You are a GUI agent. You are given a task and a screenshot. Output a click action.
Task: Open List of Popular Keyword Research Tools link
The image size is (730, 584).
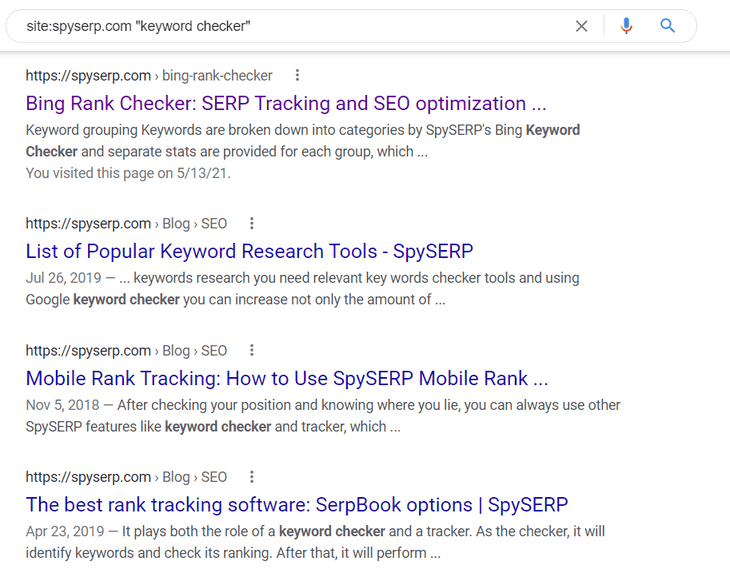click(x=249, y=251)
